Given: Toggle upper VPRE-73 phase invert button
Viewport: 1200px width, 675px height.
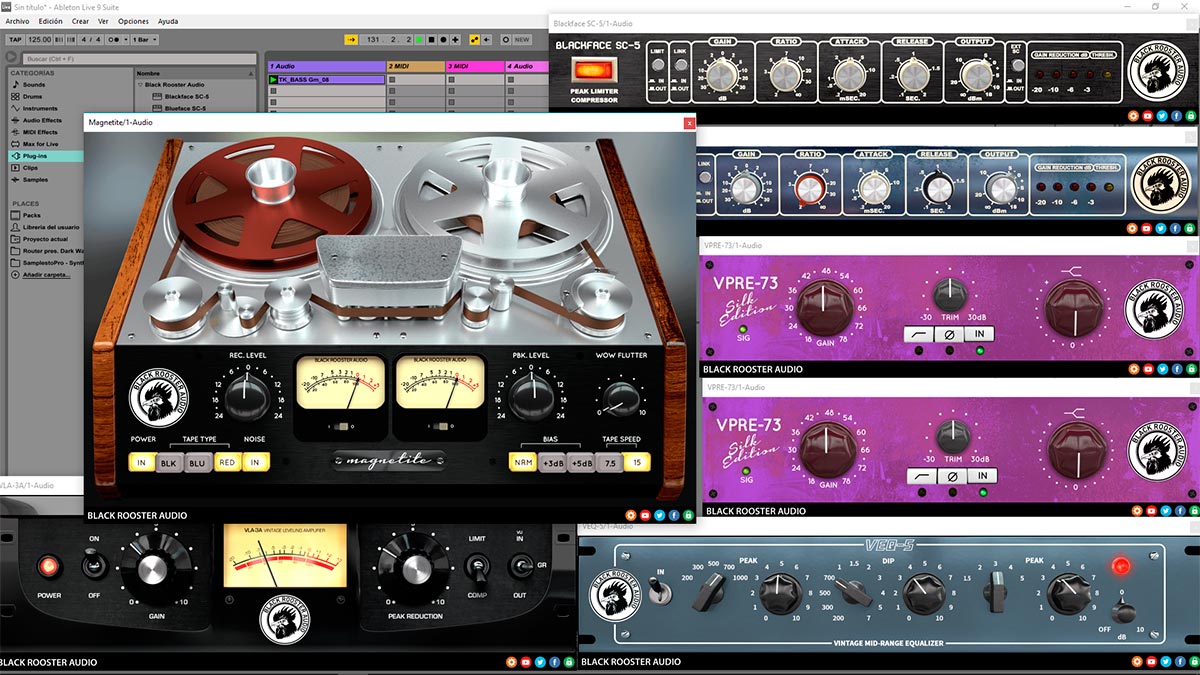Looking at the screenshot, I should click(950, 334).
